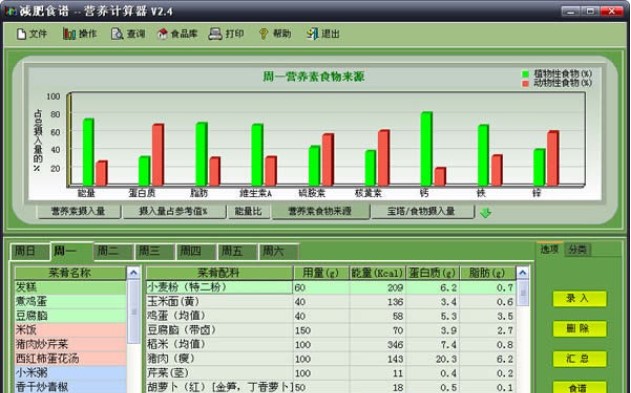631x393 pixels.
Task: Click the 打印 printer icon
Action: click(x=215, y=34)
